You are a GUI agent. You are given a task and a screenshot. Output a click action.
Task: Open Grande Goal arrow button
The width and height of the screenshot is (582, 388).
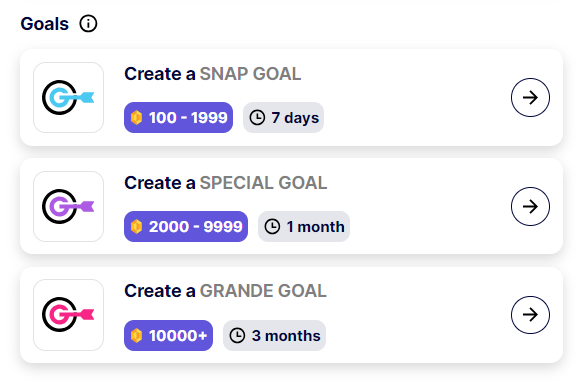[x=530, y=315]
